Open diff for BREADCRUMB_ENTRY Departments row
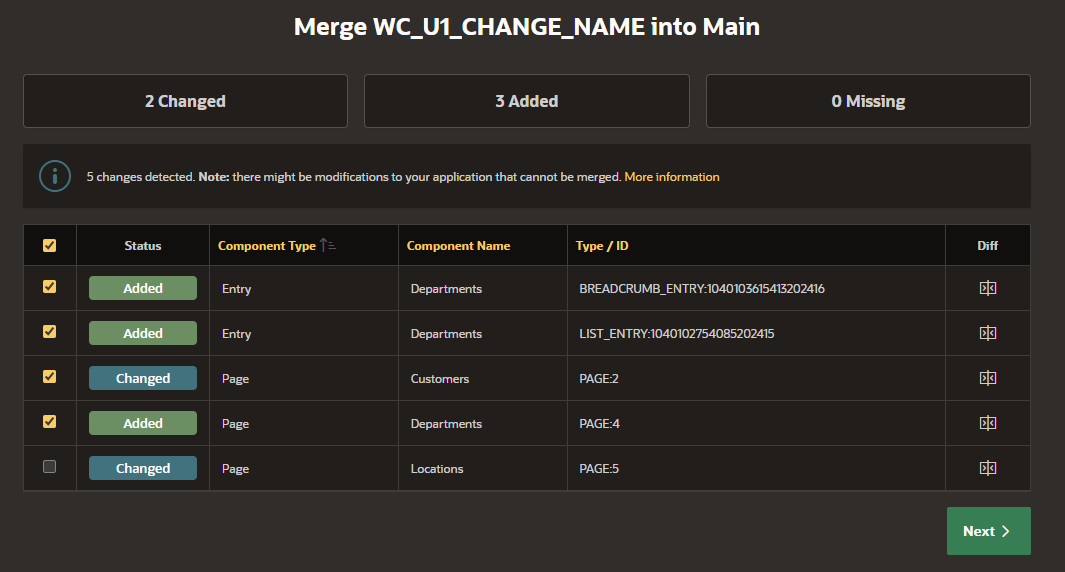 pos(988,288)
